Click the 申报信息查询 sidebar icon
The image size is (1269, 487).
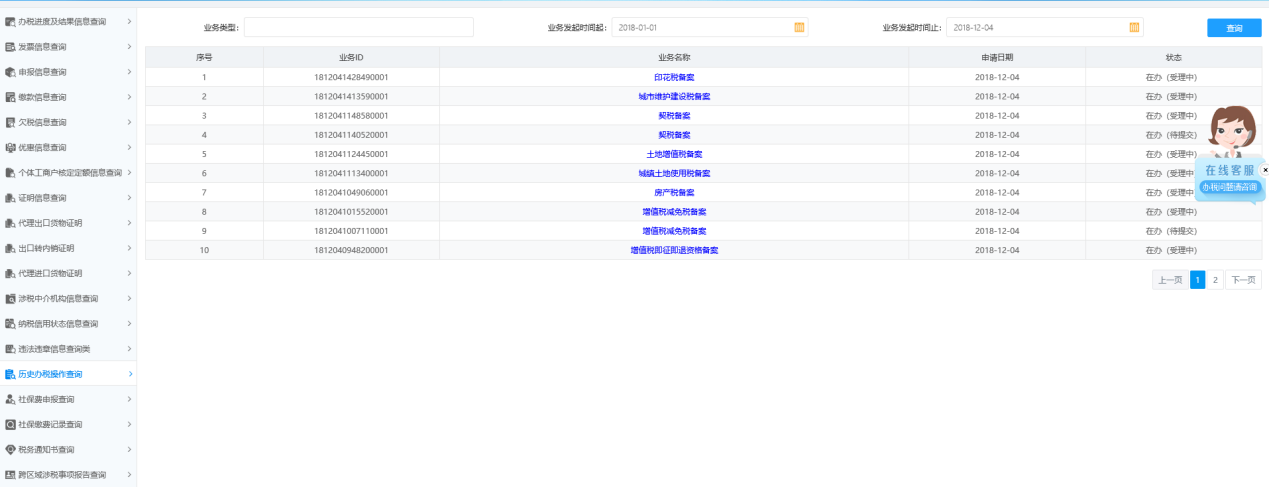pos(10,72)
